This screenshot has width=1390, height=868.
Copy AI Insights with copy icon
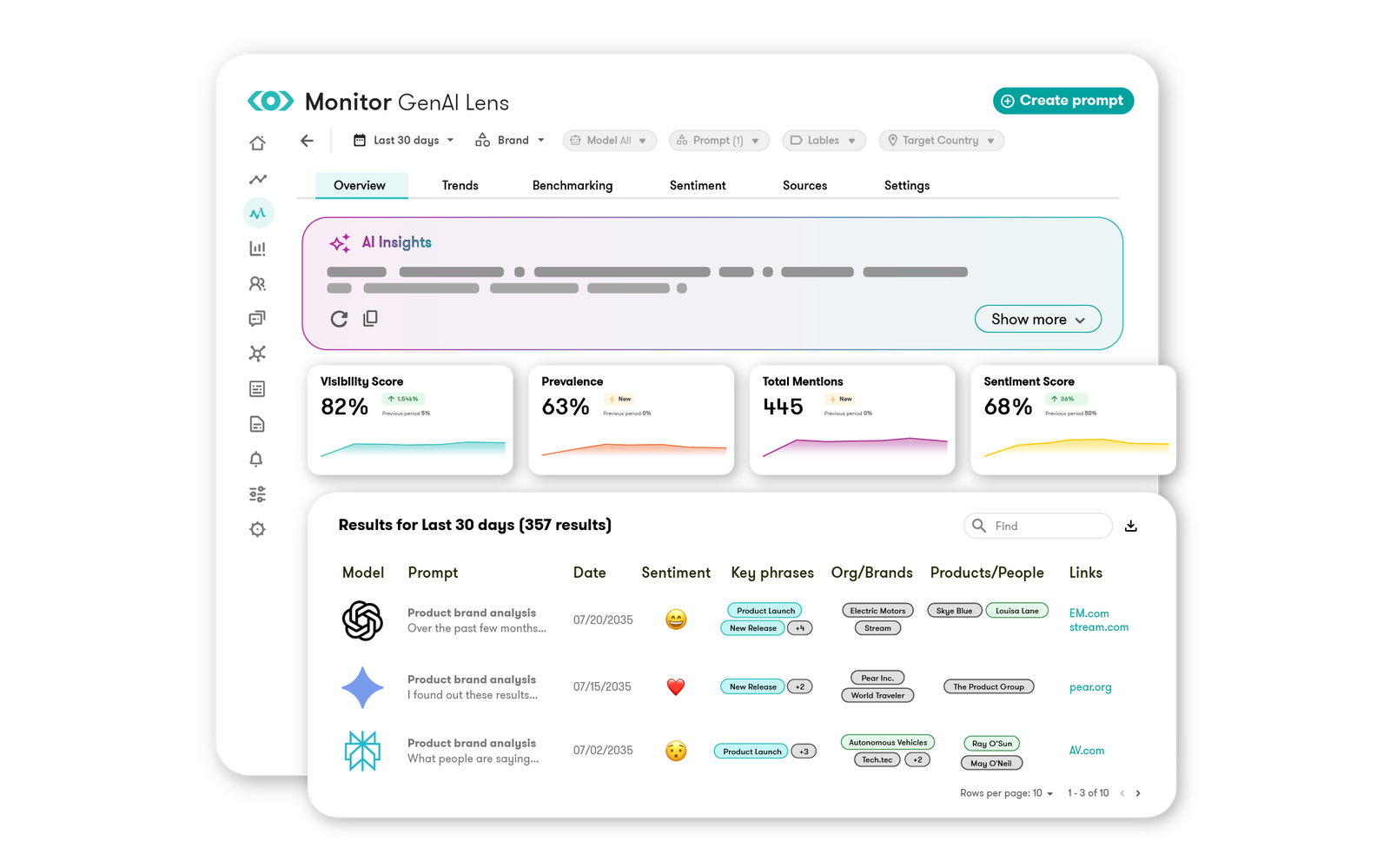(x=370, y=318)
